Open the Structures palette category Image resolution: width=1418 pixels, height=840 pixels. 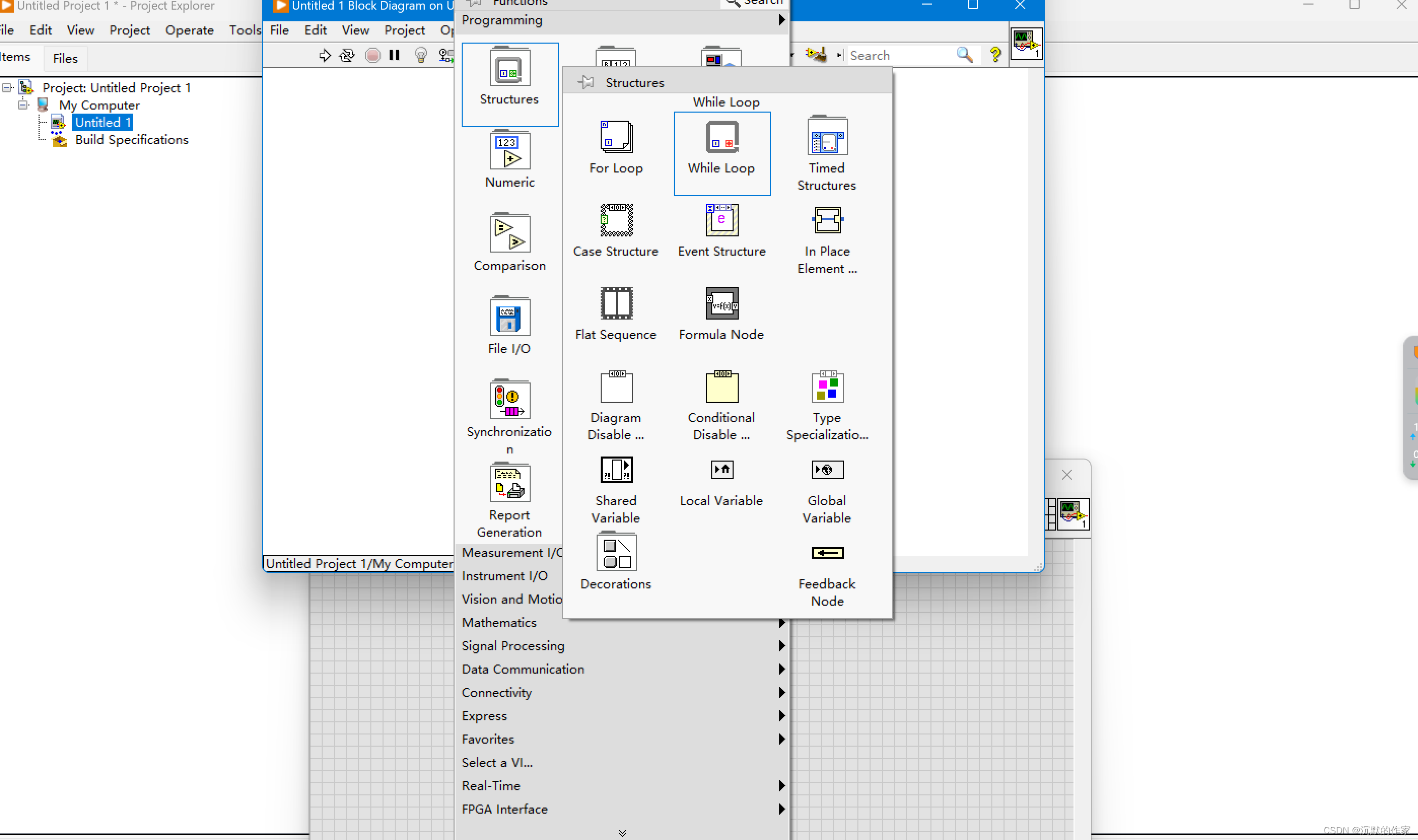click(x=509, y=84)
